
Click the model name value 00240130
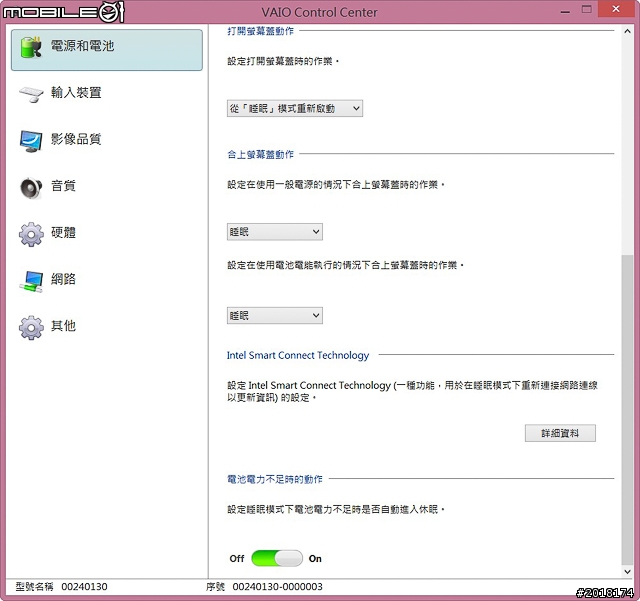(x=84, y=587)
